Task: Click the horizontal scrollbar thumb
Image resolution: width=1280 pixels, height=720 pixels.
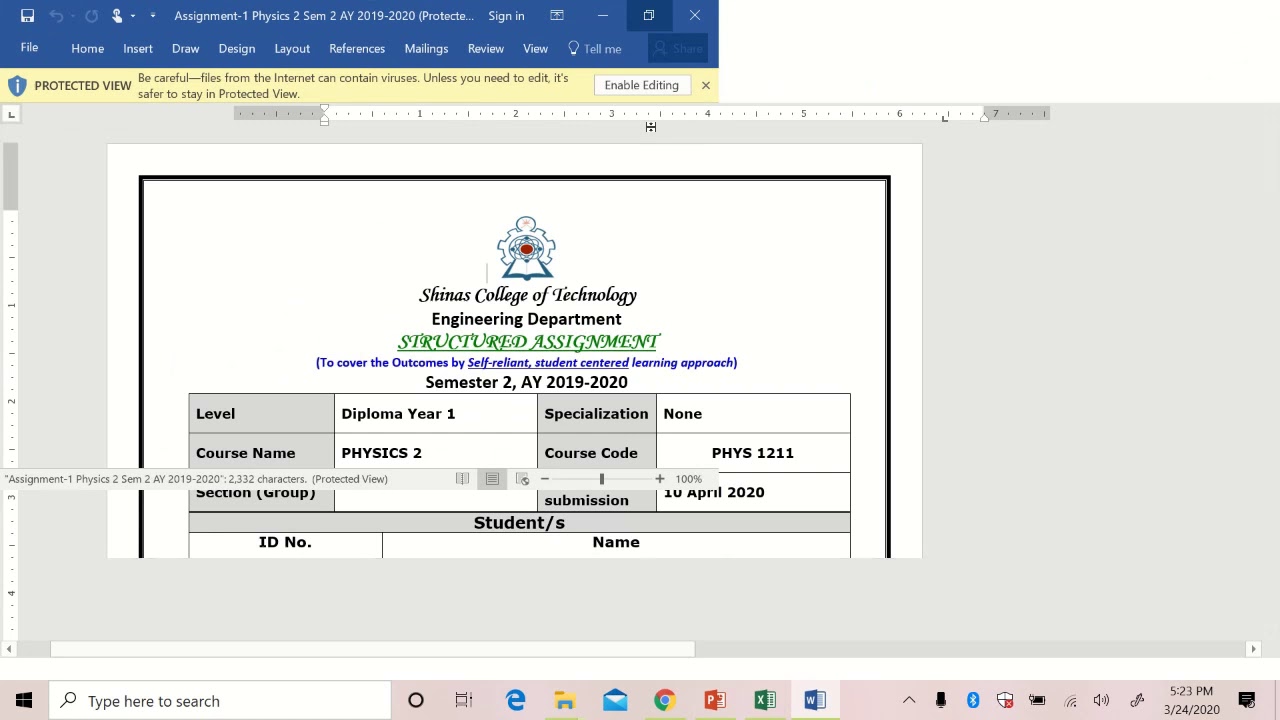Action: coord(372,649)
